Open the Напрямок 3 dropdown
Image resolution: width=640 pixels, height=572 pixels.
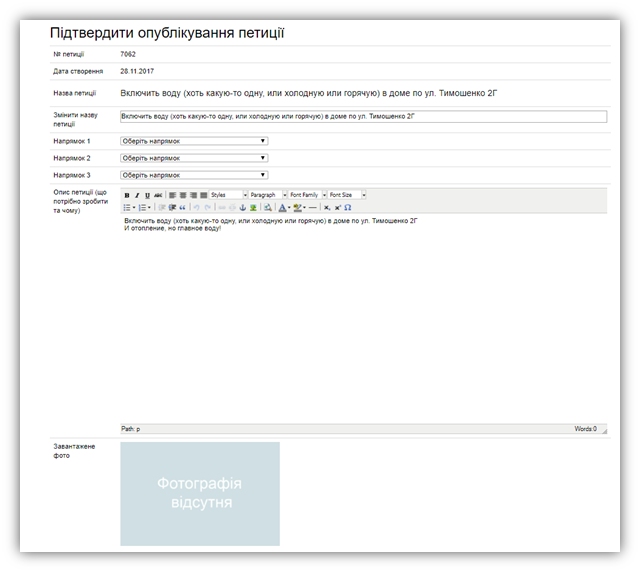click(194, 175)
